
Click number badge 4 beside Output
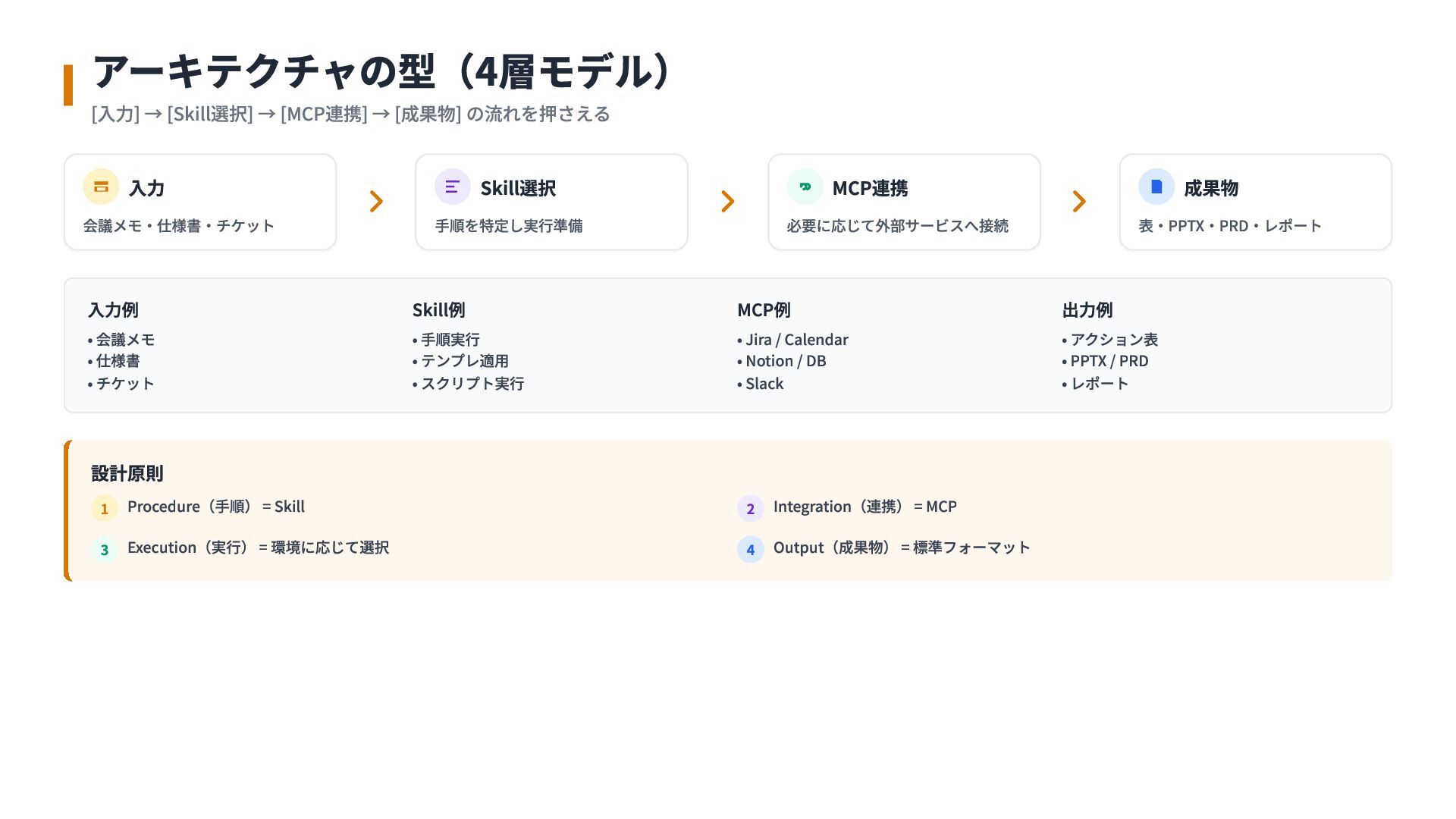tap(750, 549)
